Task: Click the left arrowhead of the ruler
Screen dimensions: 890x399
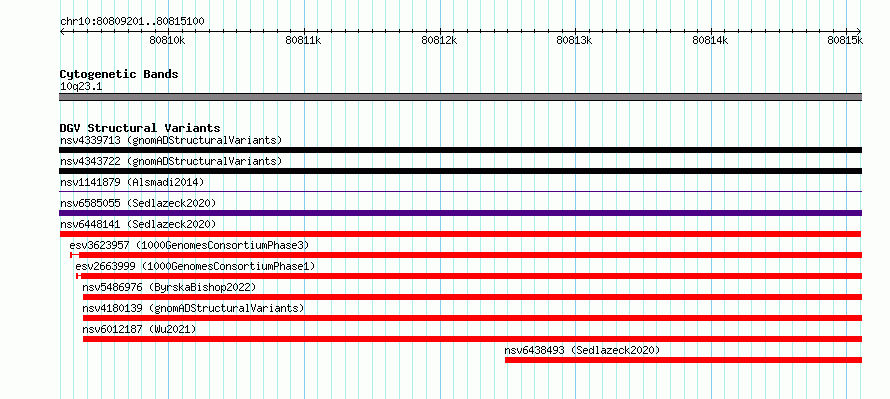Action: [x=62, y=32]
